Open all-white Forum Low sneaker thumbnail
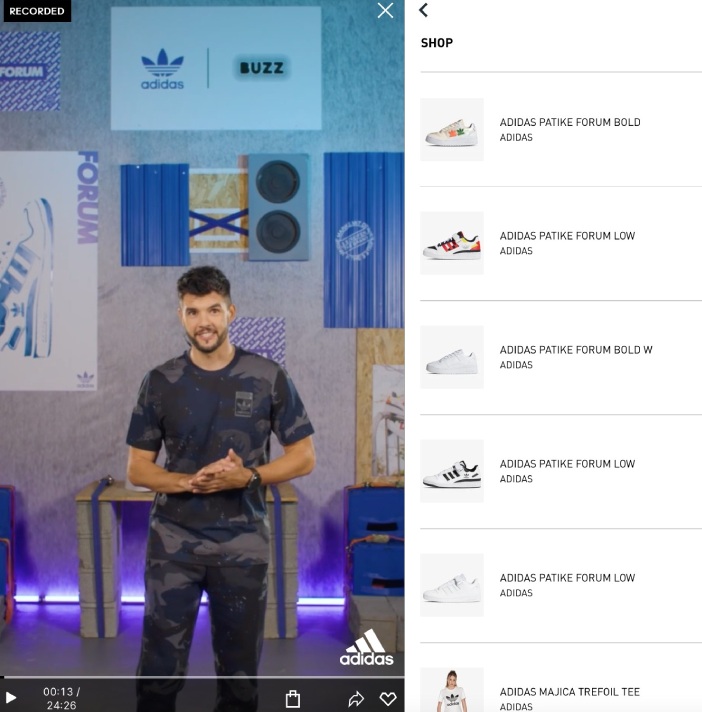 click(452, 585)
